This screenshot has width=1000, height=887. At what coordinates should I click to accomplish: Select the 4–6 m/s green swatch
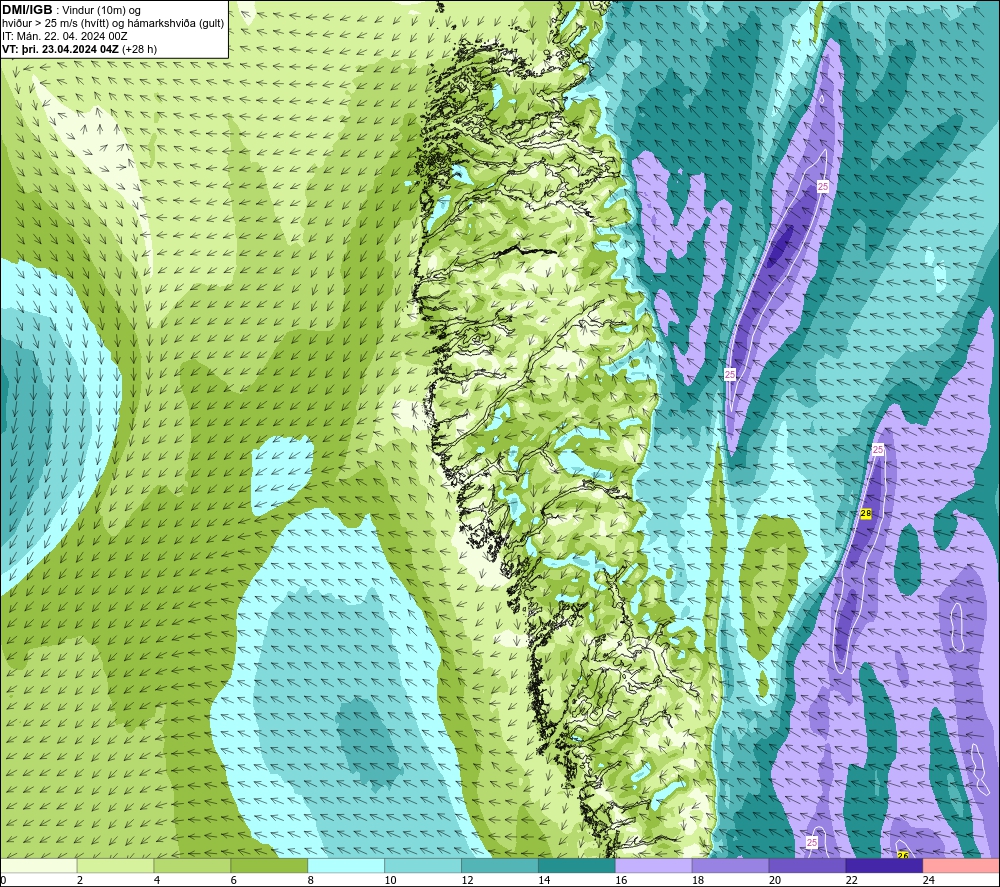(x=192, y=866)
